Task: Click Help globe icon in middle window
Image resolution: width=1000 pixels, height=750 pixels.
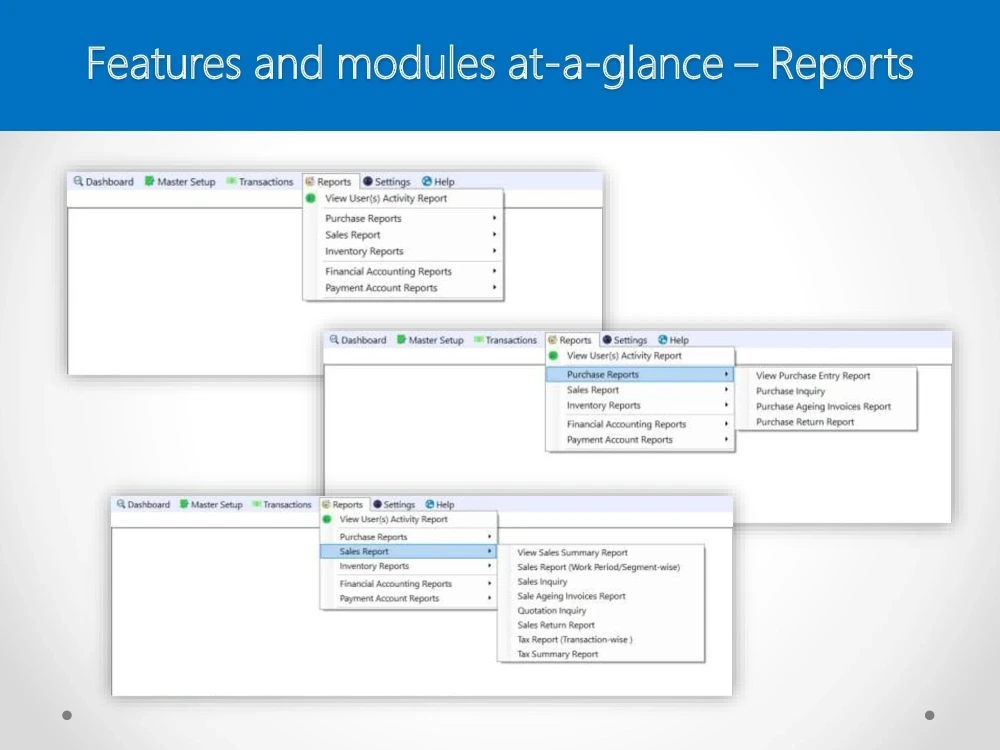Action: click(663, 340)
